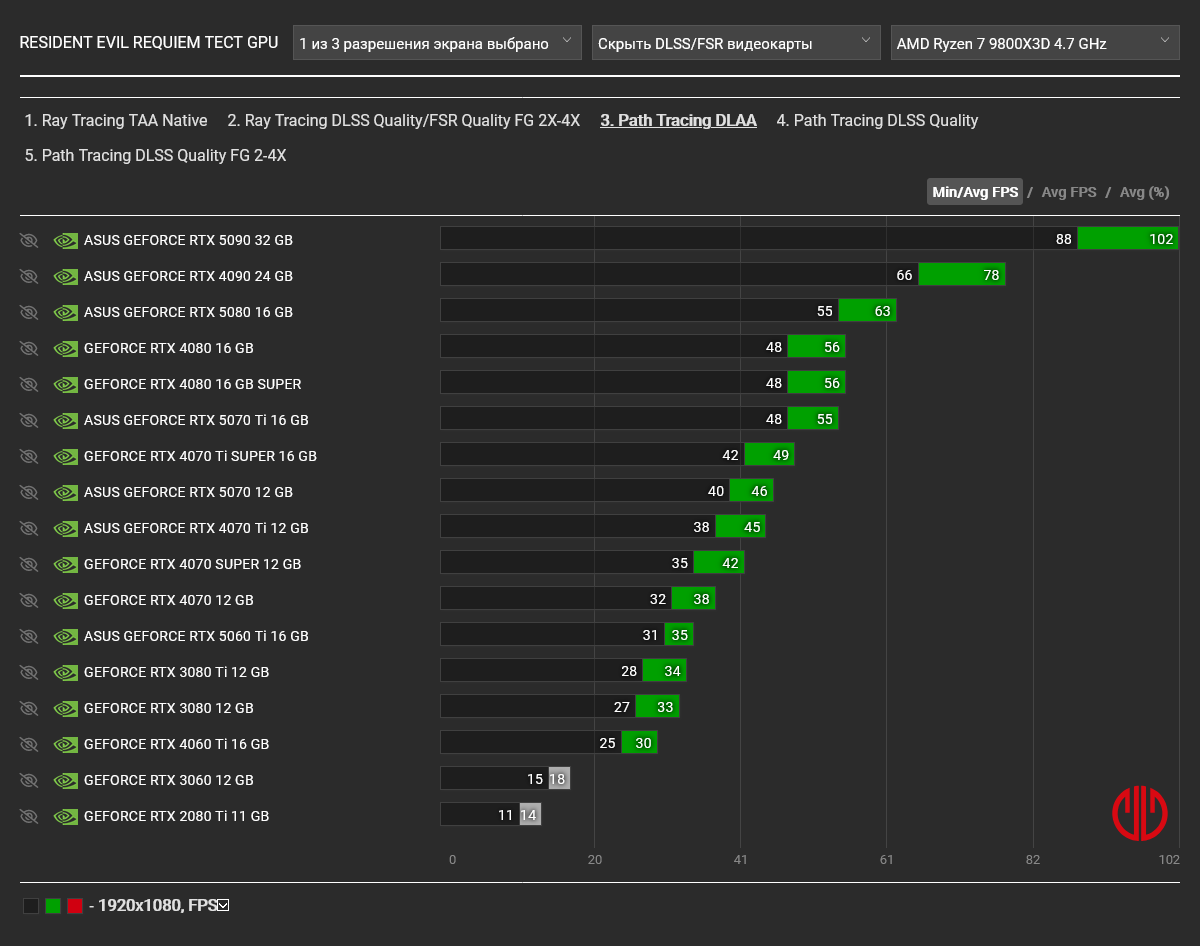The height and width of the screenshot is (946, 1200).
Task: Toggle visibility of ASUS RTX 5080 16 GB
Action: coord(28,312)
